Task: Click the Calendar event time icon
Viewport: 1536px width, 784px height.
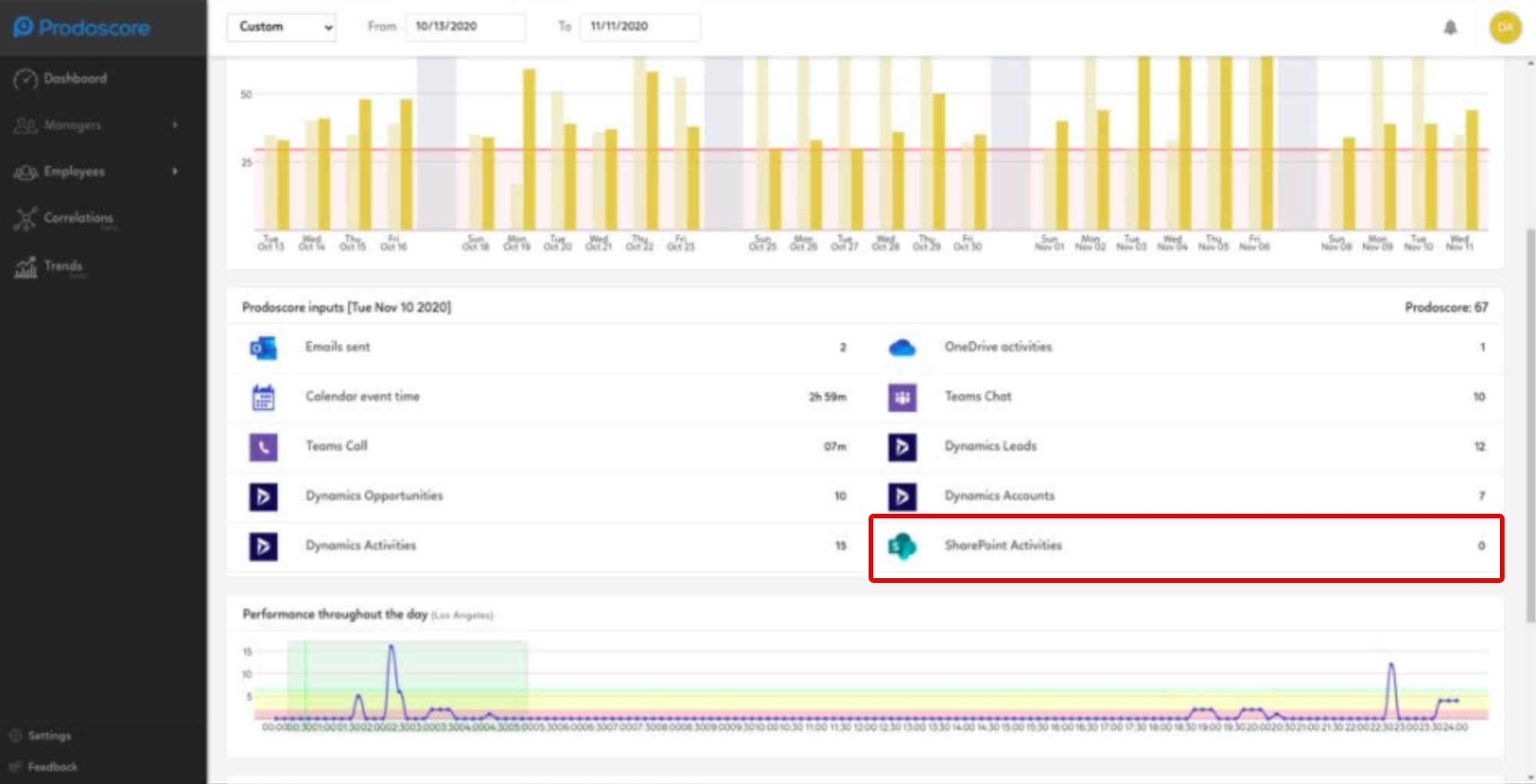Action: 263,397
